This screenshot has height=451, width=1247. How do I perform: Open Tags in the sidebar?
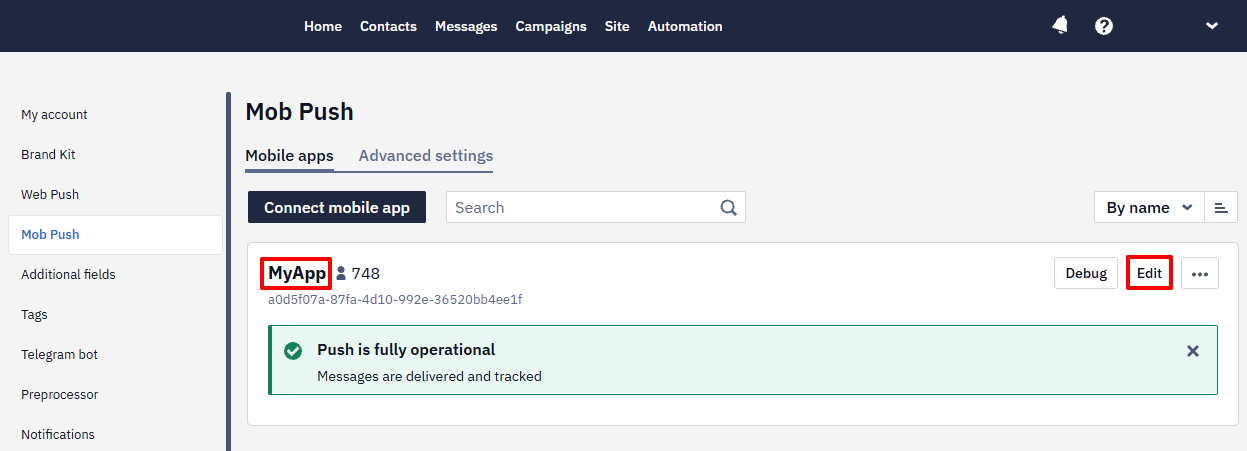click(34, 315)
